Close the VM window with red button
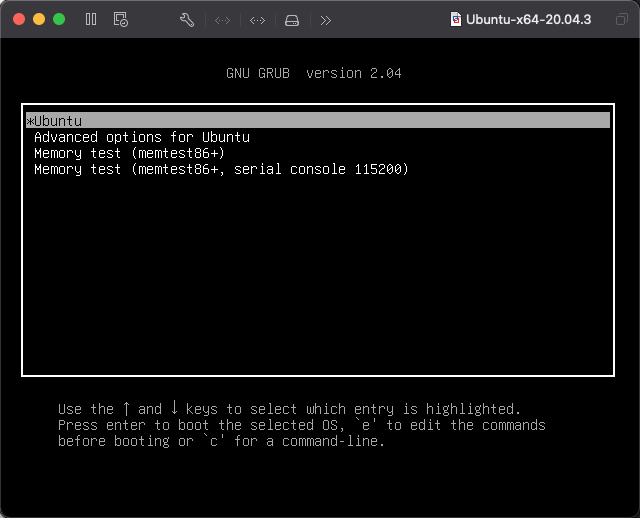 19,19
